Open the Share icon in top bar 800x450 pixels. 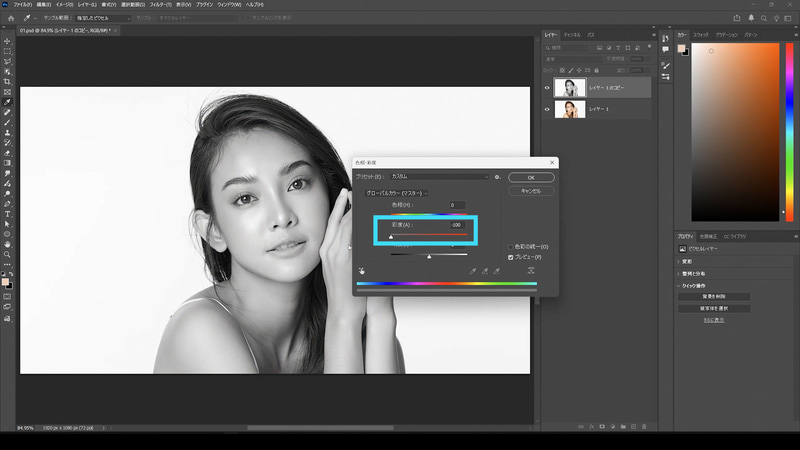(x=737, y=18)
